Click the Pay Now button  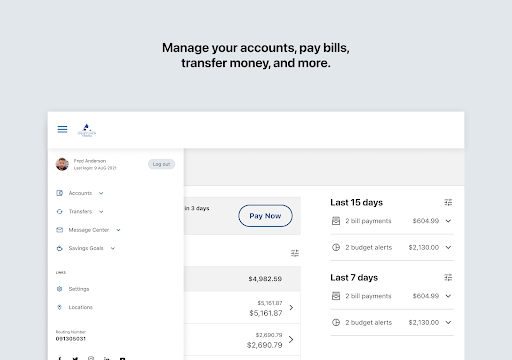click(x=265, y=216)
